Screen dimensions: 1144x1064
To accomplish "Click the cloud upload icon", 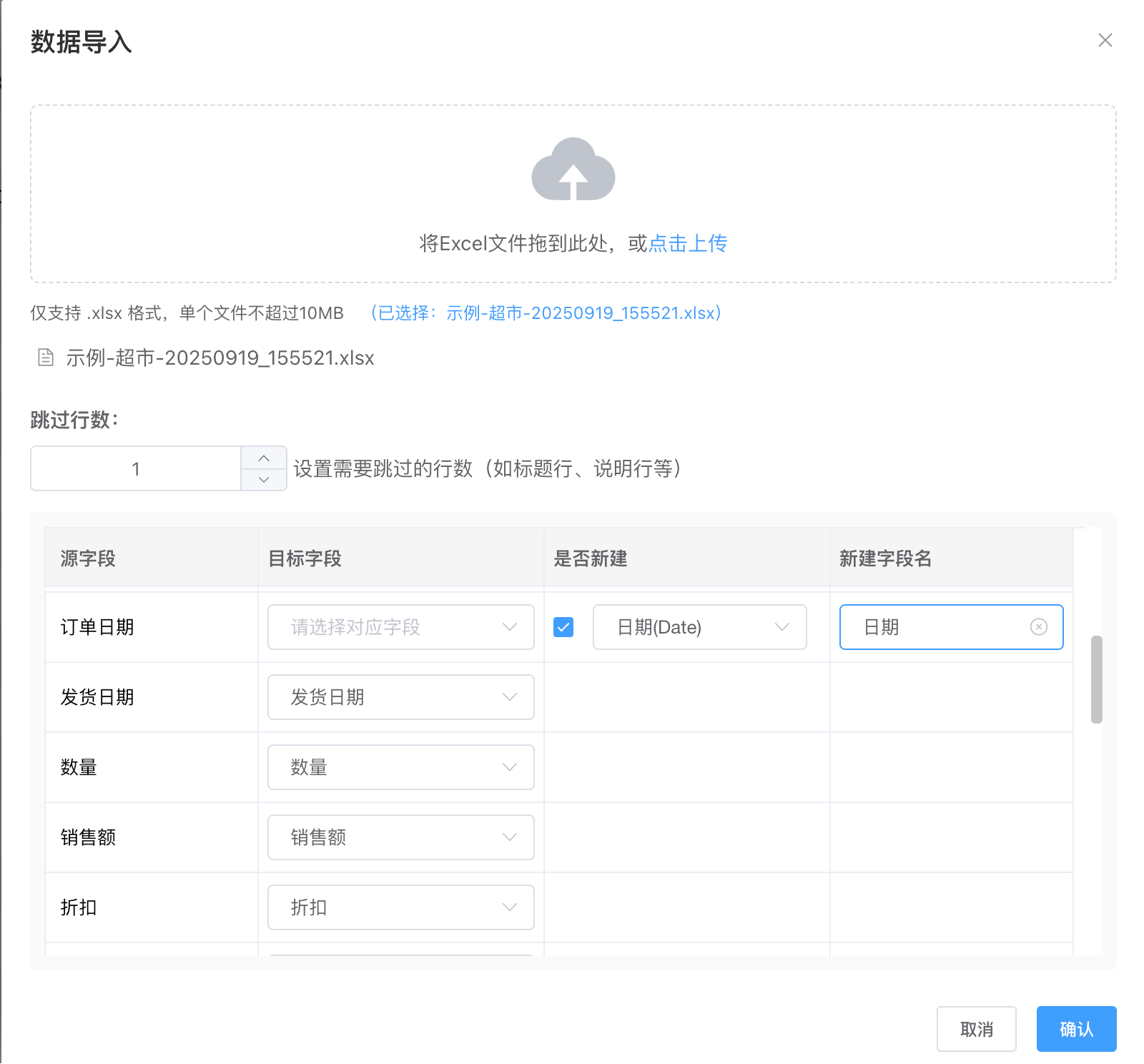I will point(573,169).
